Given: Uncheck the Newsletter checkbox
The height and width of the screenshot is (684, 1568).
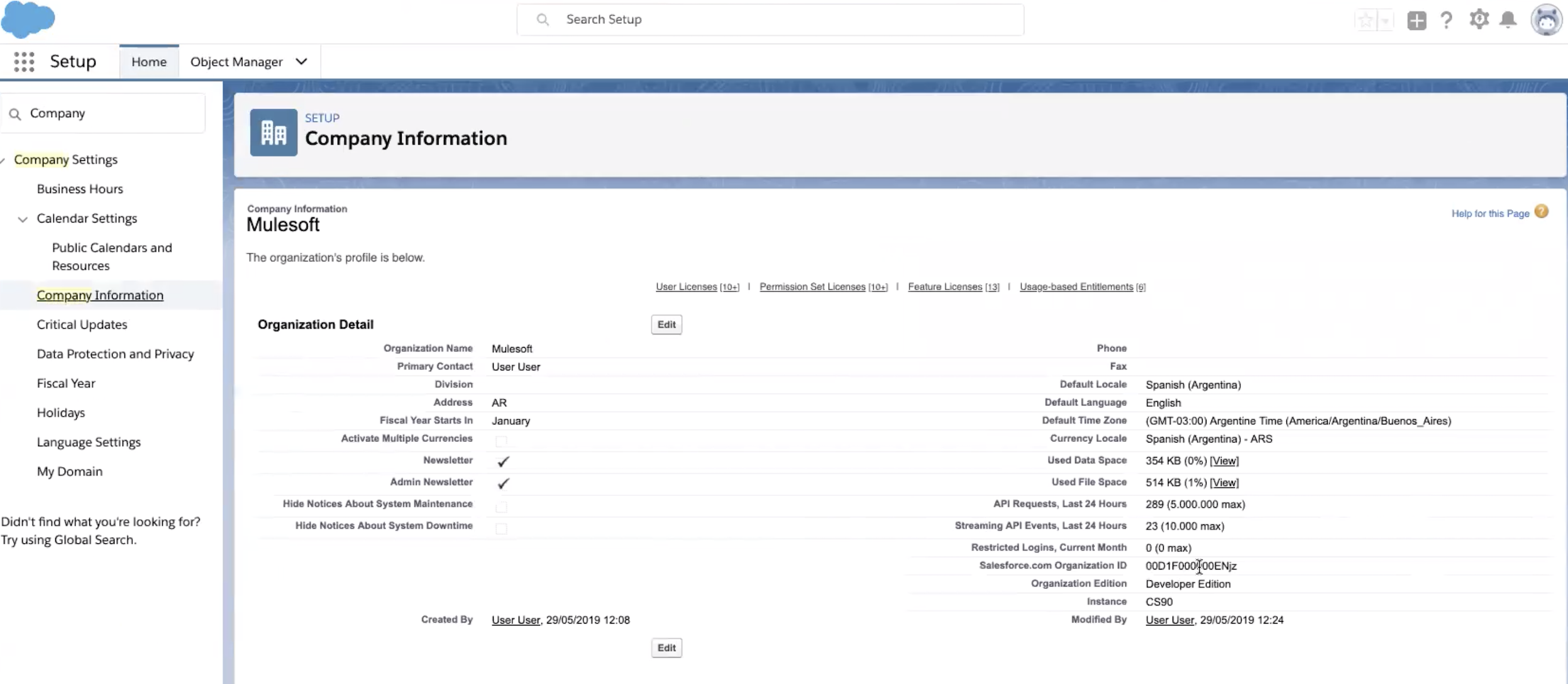Looking at the screenshot, I should pyautogui.click(x=503, y=461).
